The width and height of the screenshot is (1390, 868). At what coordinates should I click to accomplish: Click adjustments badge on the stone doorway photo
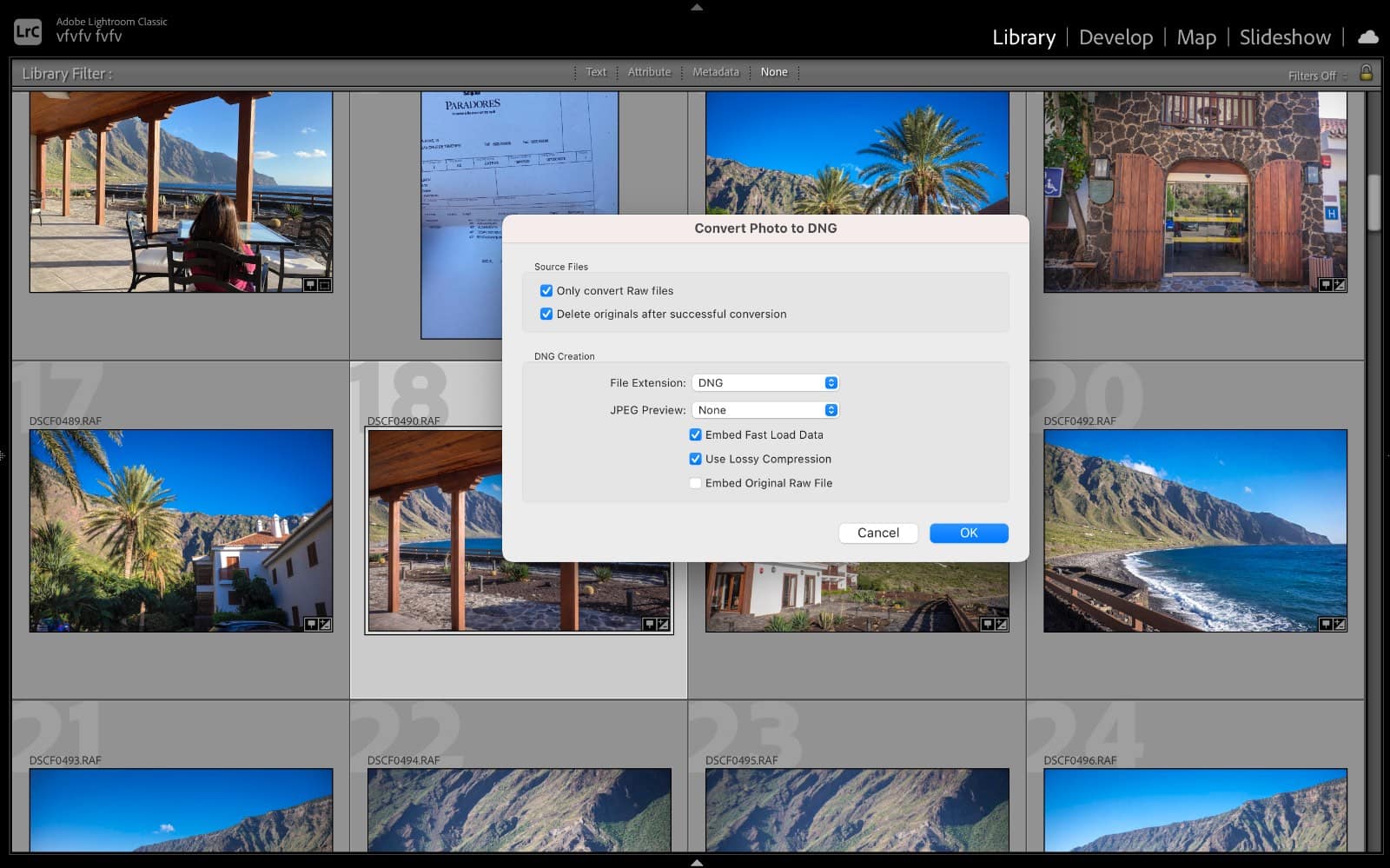(1340, 285)
